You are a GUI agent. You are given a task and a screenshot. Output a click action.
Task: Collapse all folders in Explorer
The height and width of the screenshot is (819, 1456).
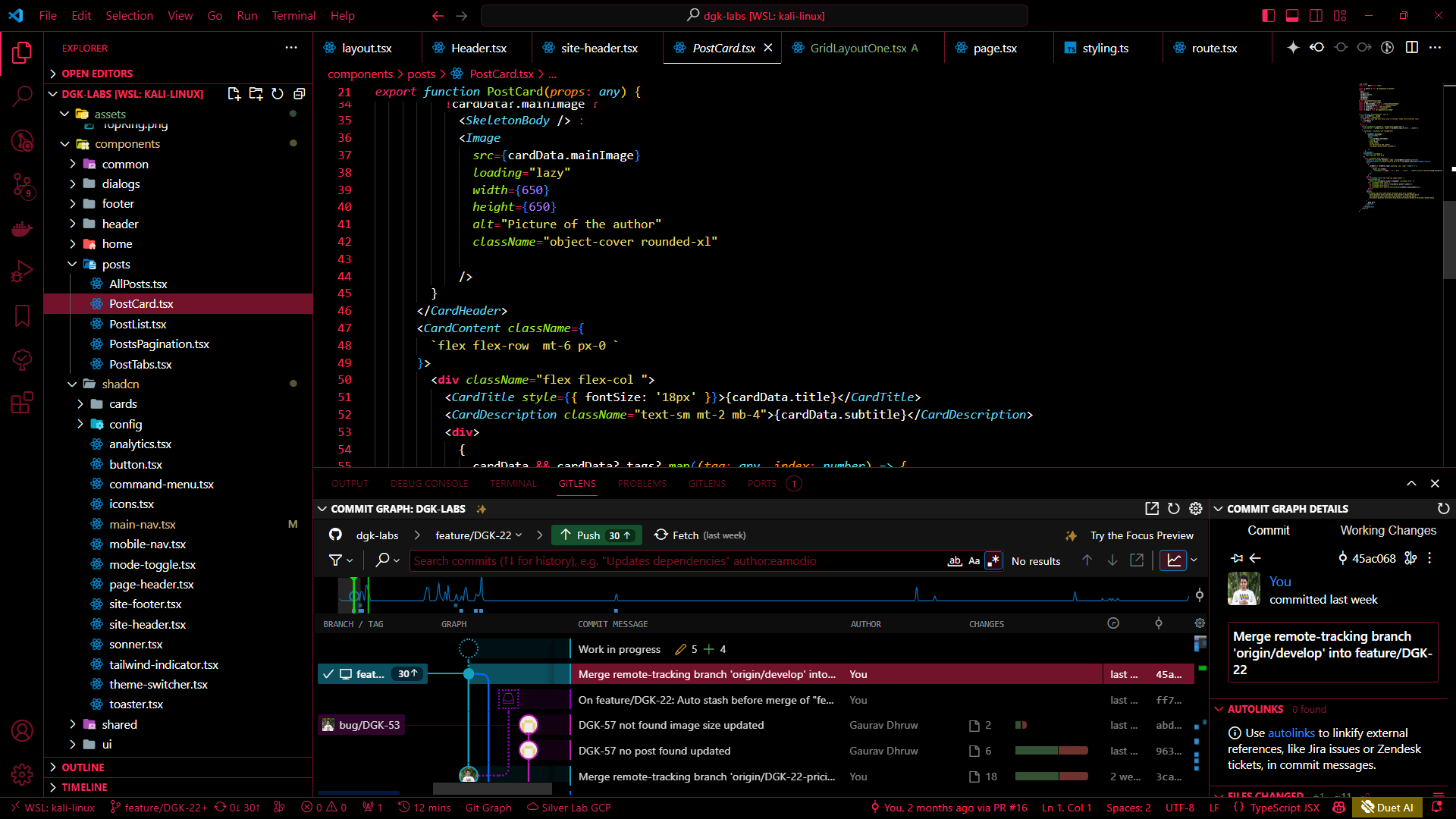pos(300,94)
